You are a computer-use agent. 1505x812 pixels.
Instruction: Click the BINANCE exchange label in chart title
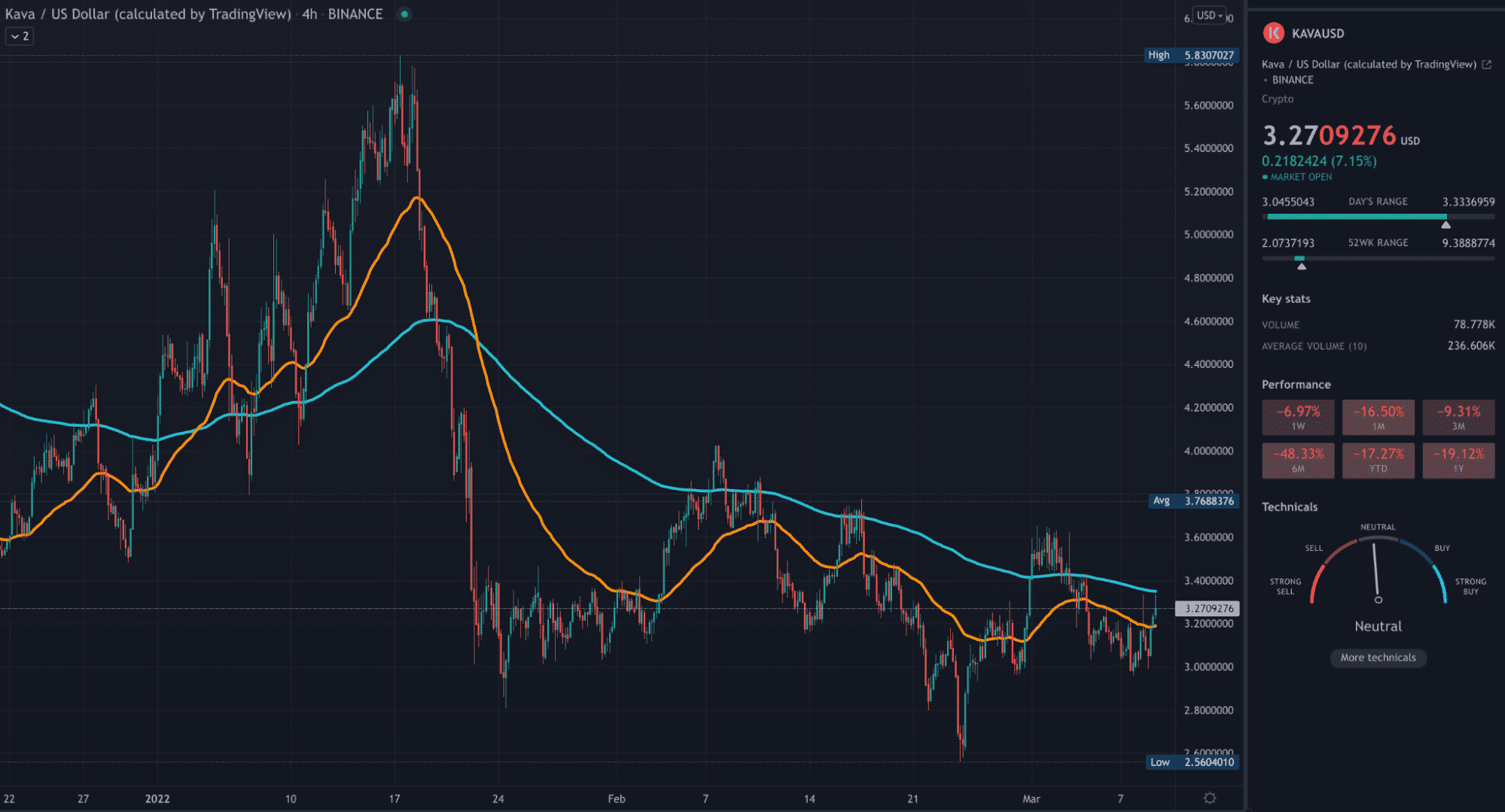[x=355, y=14]
